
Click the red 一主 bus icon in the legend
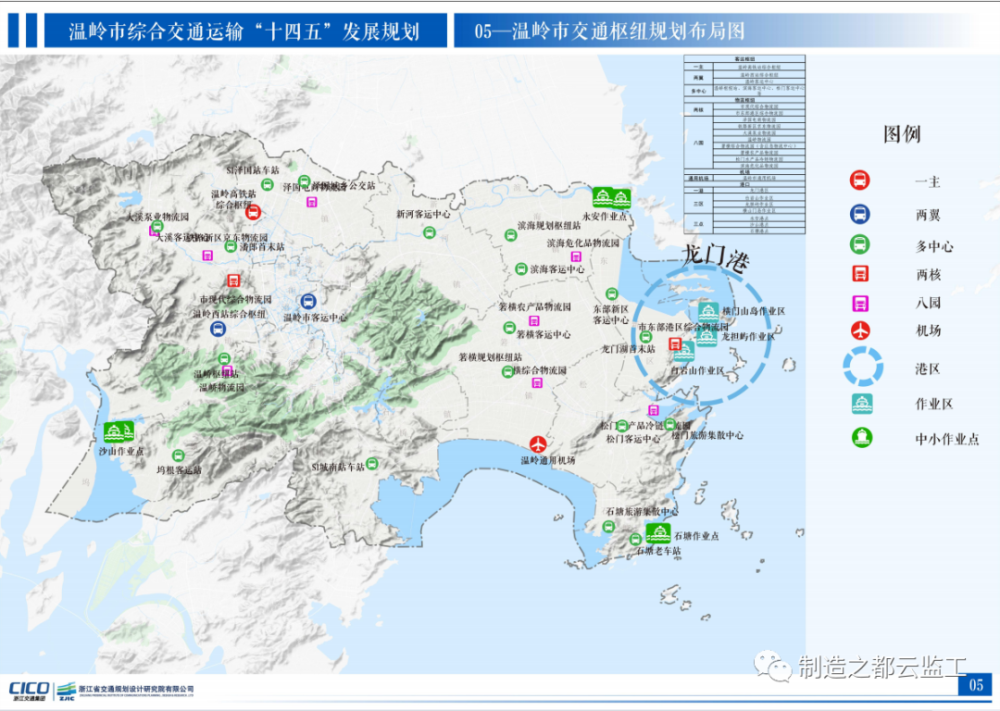point(860,180)
